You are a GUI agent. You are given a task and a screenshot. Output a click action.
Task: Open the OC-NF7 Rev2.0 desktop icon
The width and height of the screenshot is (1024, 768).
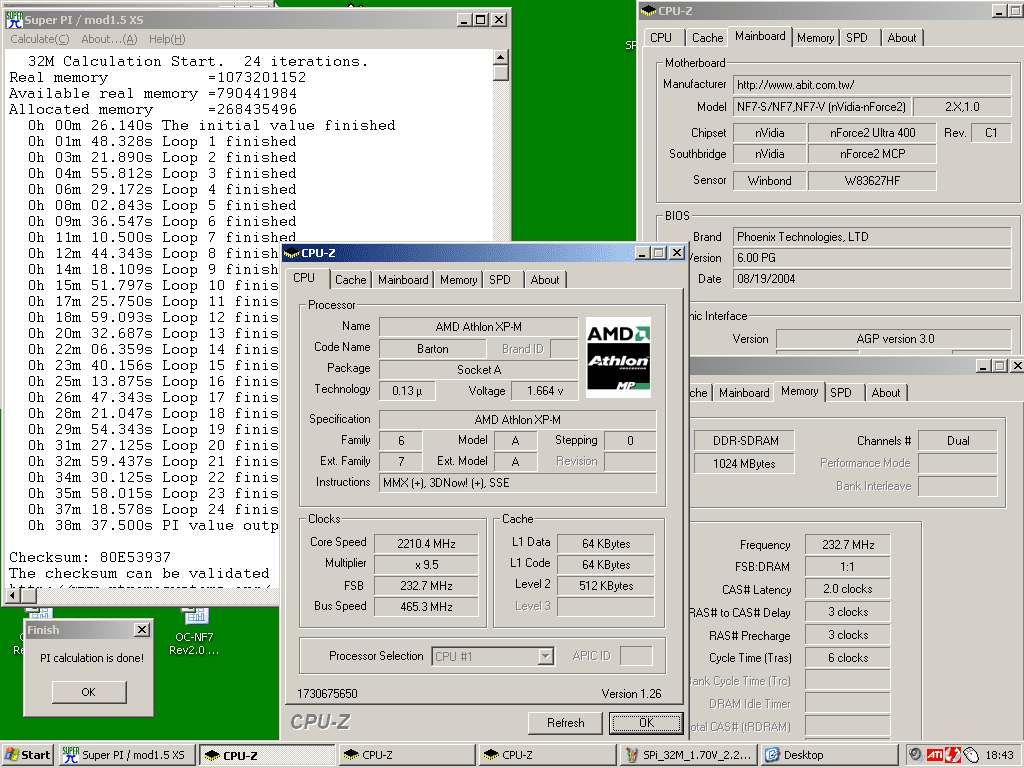[x=195, y=632]
